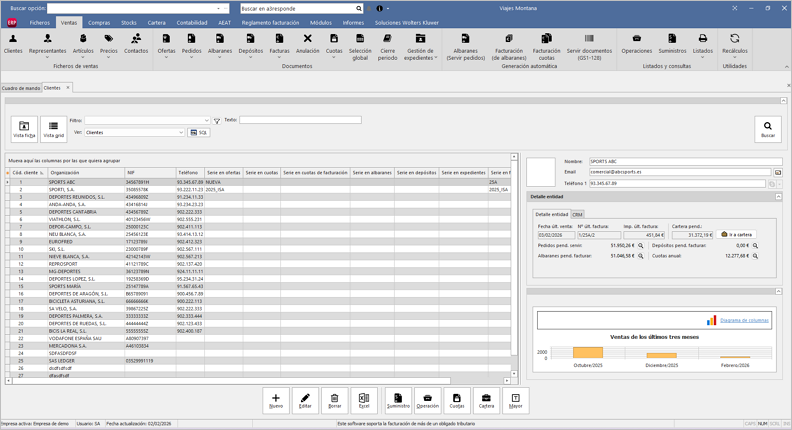Open Gestión de expedientes
Screen dimensions: 792x430
pos(420,47)
